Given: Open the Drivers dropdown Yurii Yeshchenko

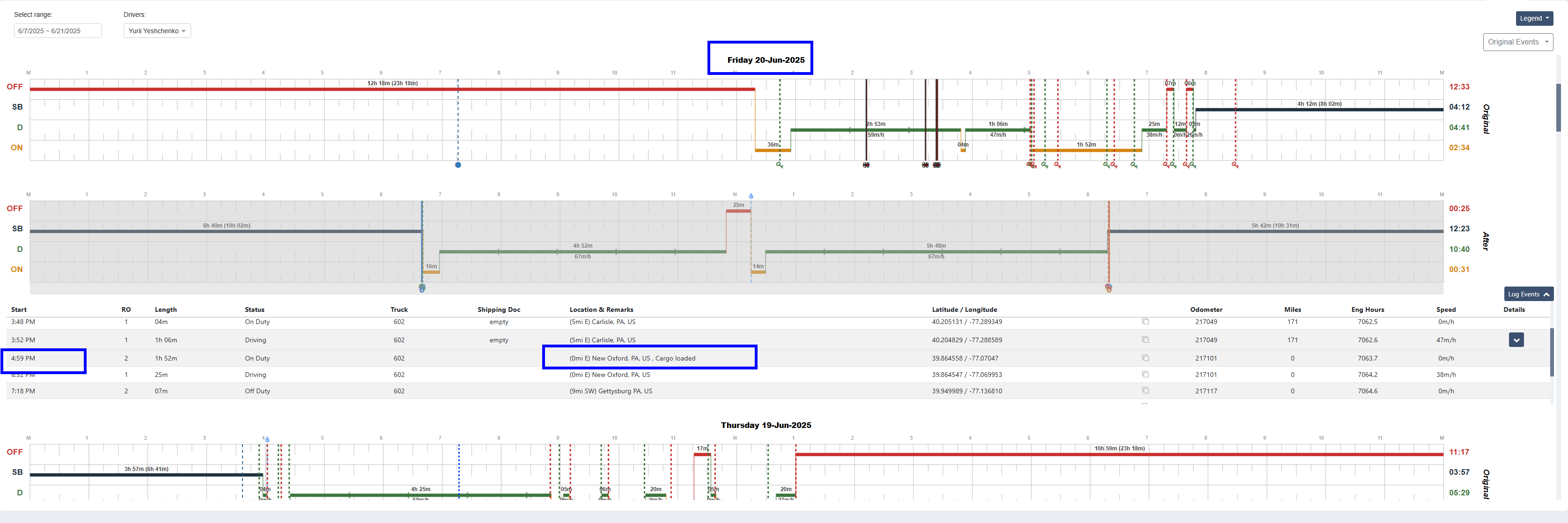Looking at the screenshot, I should (157, 31).
